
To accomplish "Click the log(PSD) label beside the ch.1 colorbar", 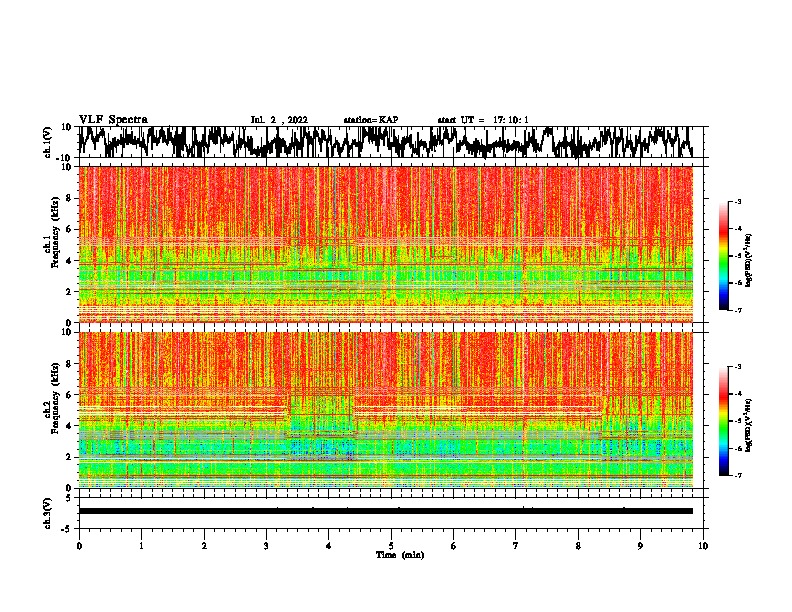I will point(749,260).
